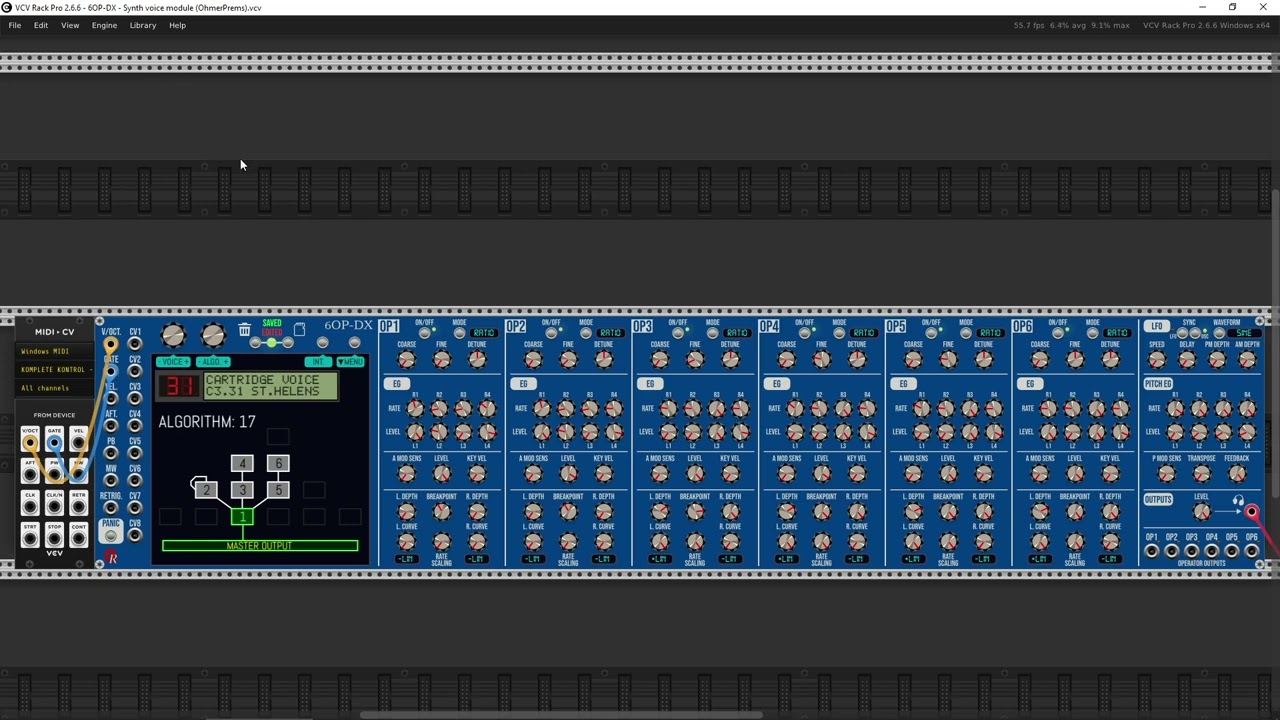
Task: Click the RETR output port on MIDI-CV
Action: [78, 507]
